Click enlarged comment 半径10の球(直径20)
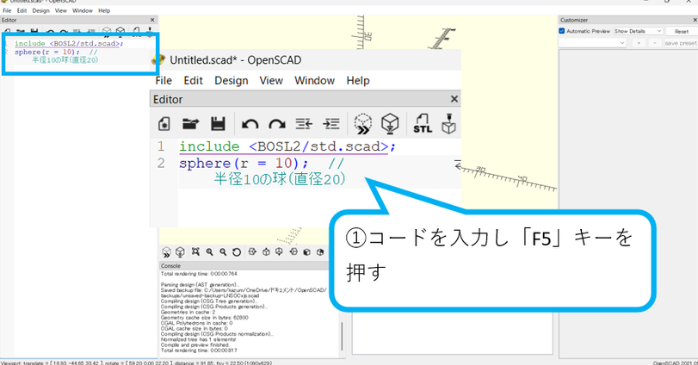 tap(280, 179)
